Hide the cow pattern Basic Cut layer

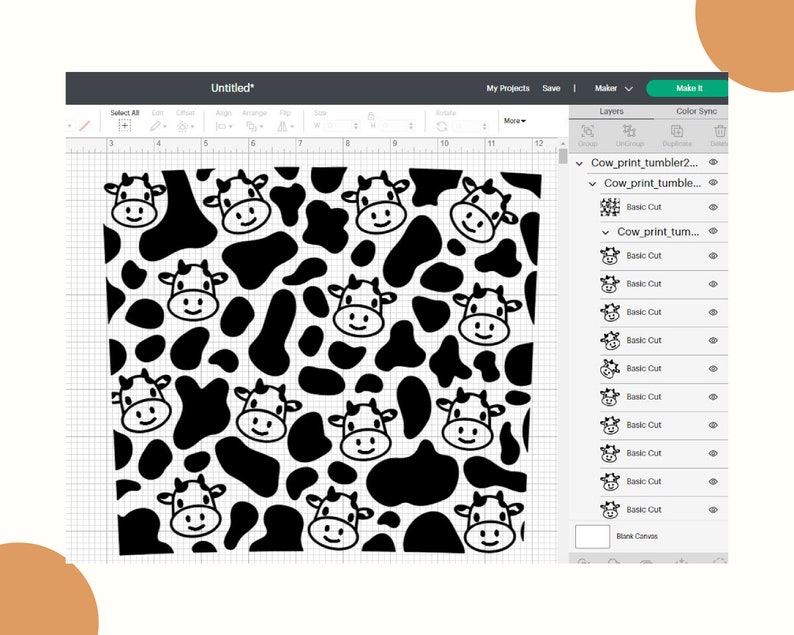pos(713,207)
